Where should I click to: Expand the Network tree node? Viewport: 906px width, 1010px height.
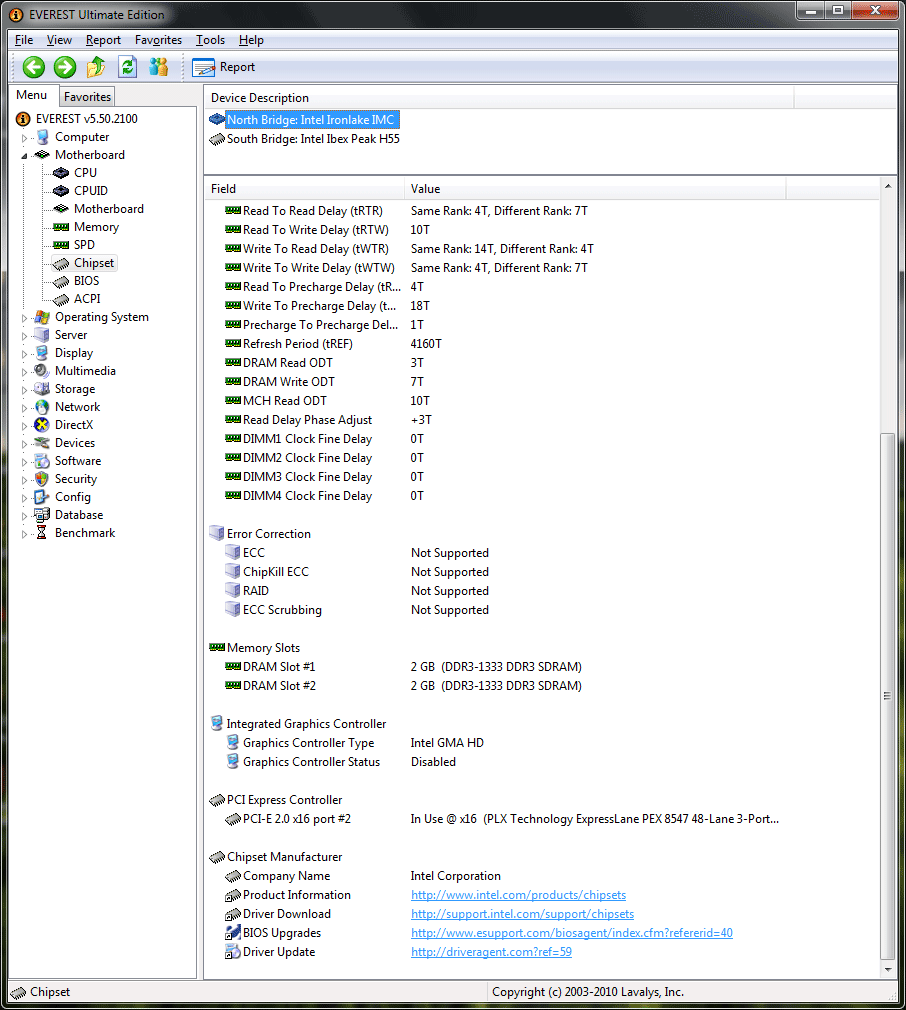click(24, 408)
